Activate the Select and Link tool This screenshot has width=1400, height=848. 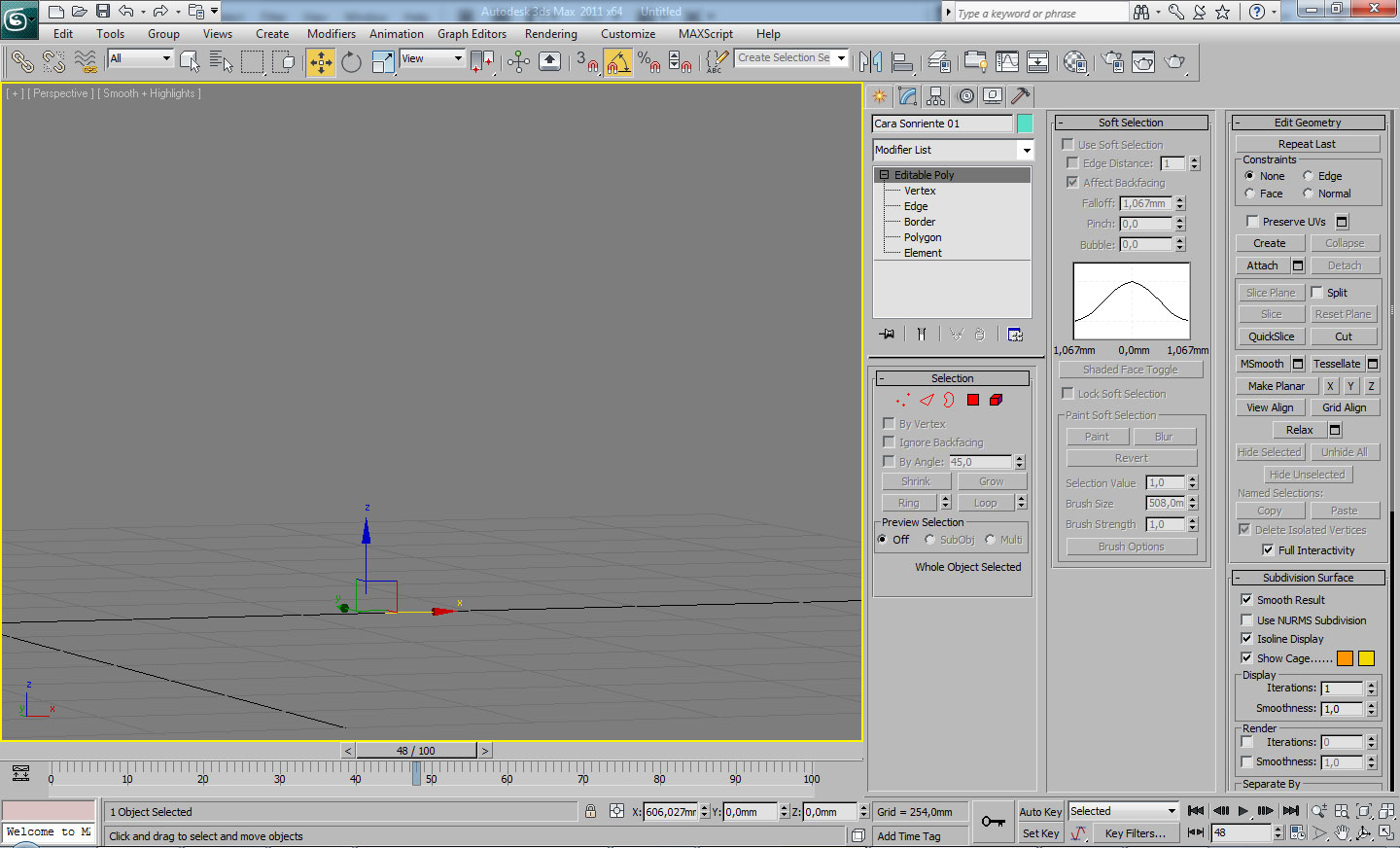point(21,62)
